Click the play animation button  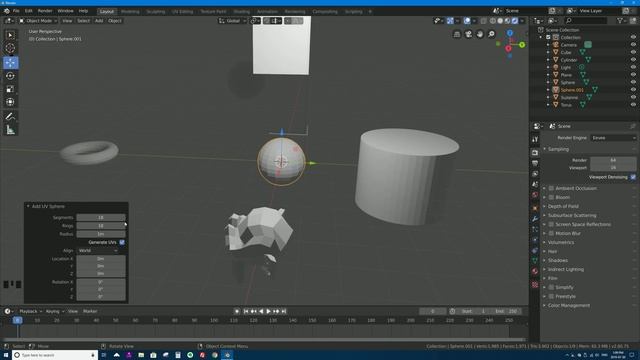point(269,311)
